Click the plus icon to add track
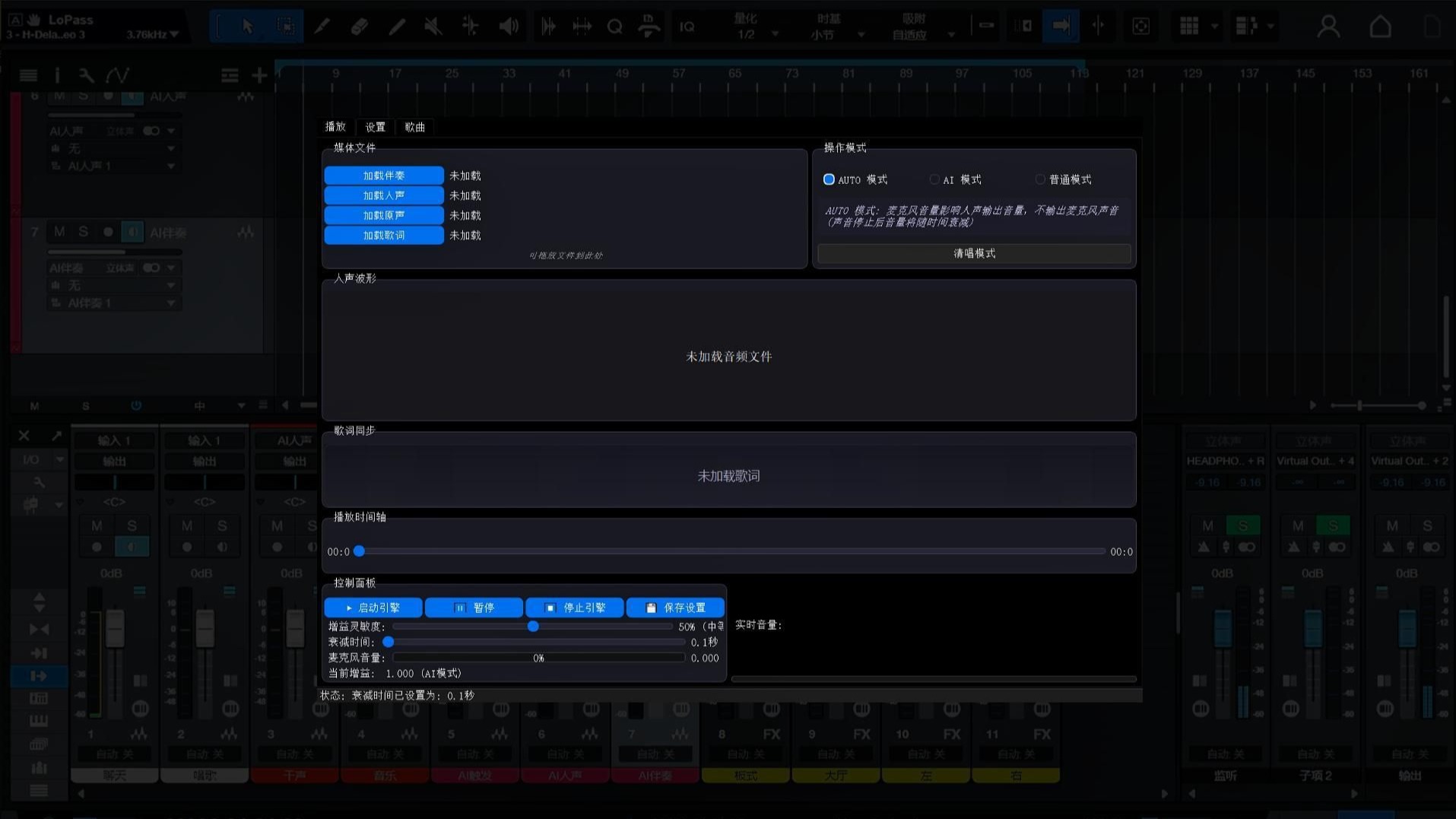The width and height of the screenshot is (1456, 819). click(x=259, y=75)
